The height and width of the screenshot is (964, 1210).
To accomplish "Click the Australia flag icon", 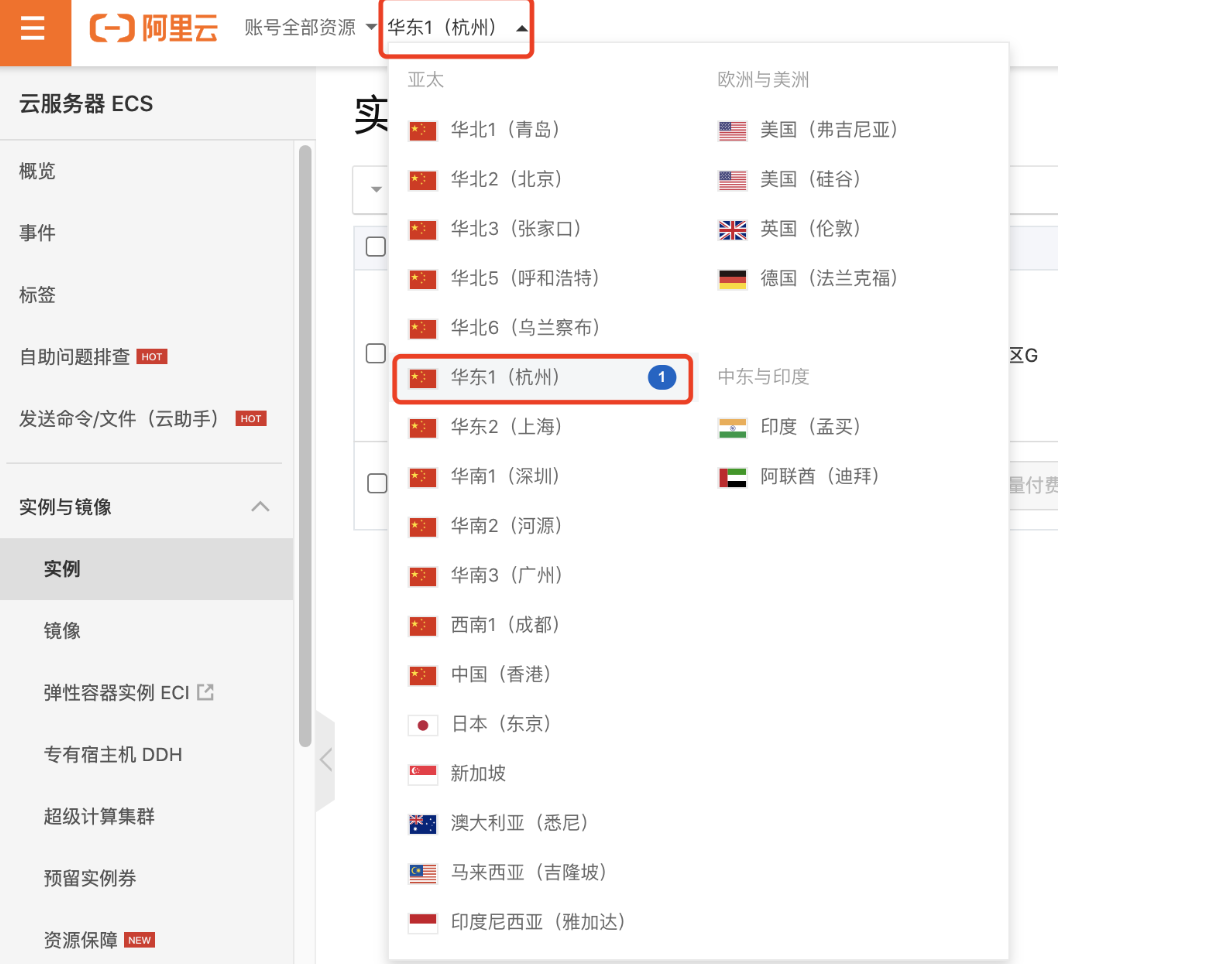I will click(x=423, y=824).
